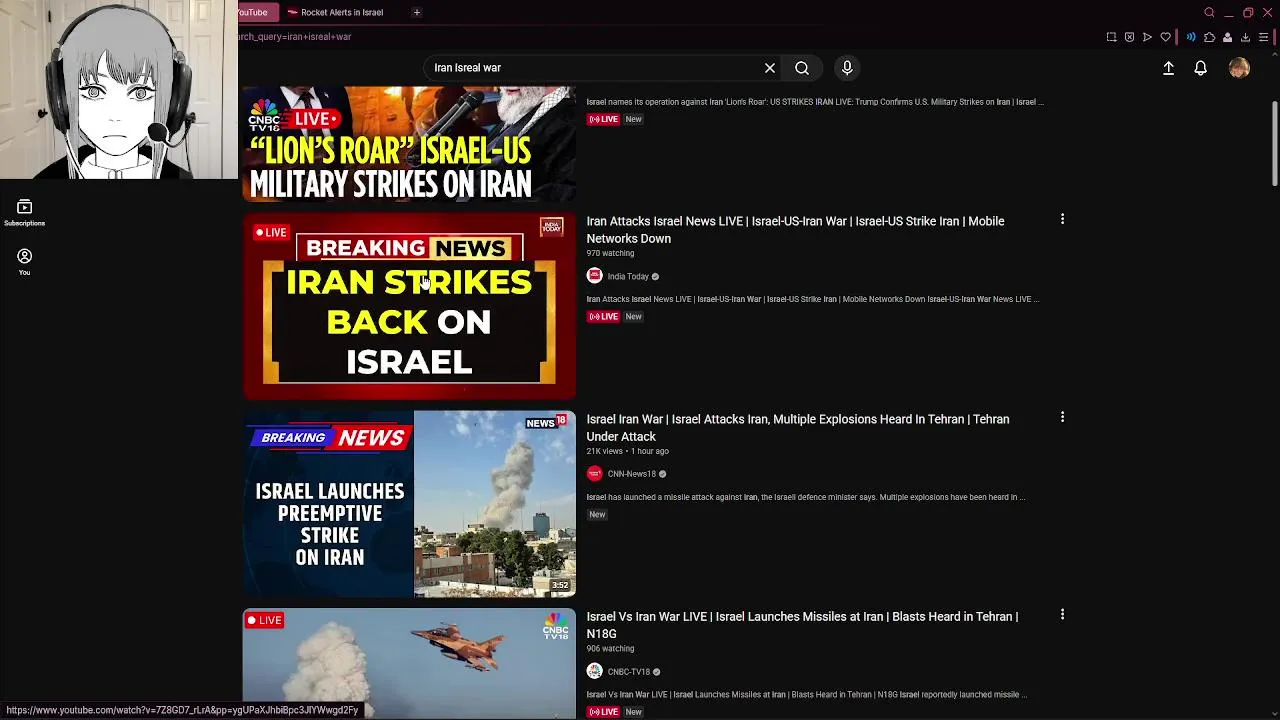
Task: Click CNN-News18 channel avatar
Action: point(594,474)
